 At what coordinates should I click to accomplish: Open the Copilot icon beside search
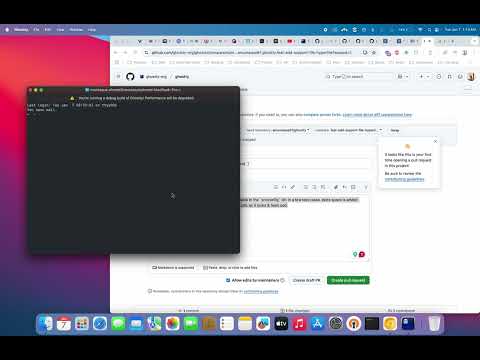400,77
